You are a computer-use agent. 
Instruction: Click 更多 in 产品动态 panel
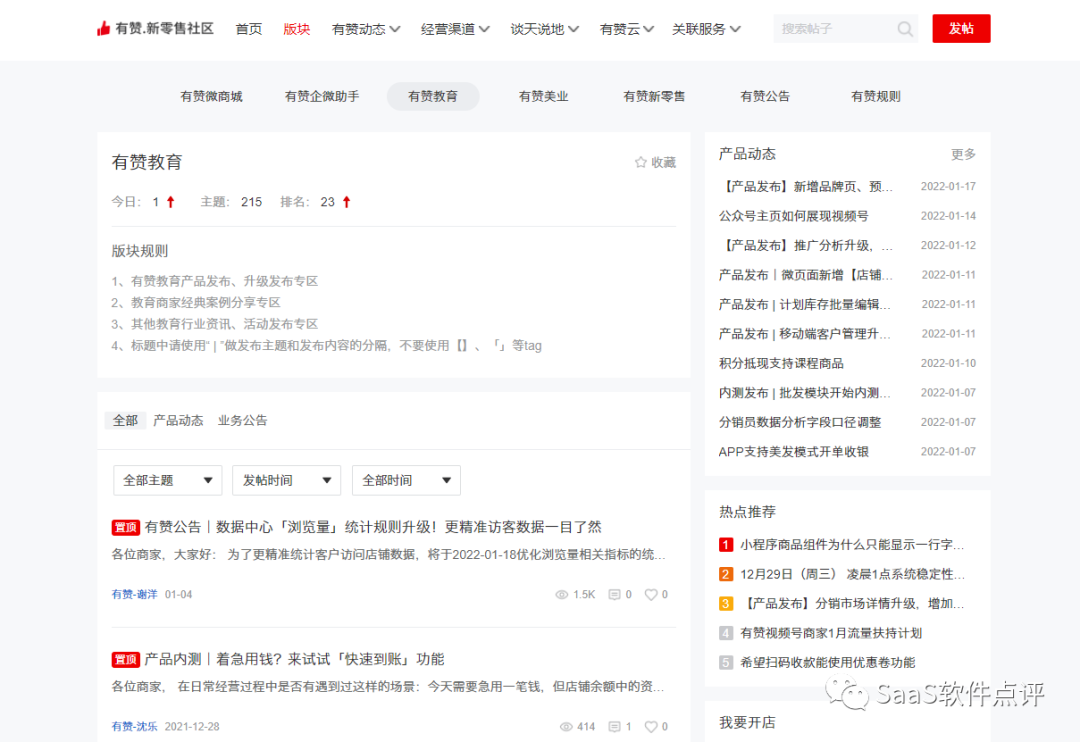coord(964,154)
